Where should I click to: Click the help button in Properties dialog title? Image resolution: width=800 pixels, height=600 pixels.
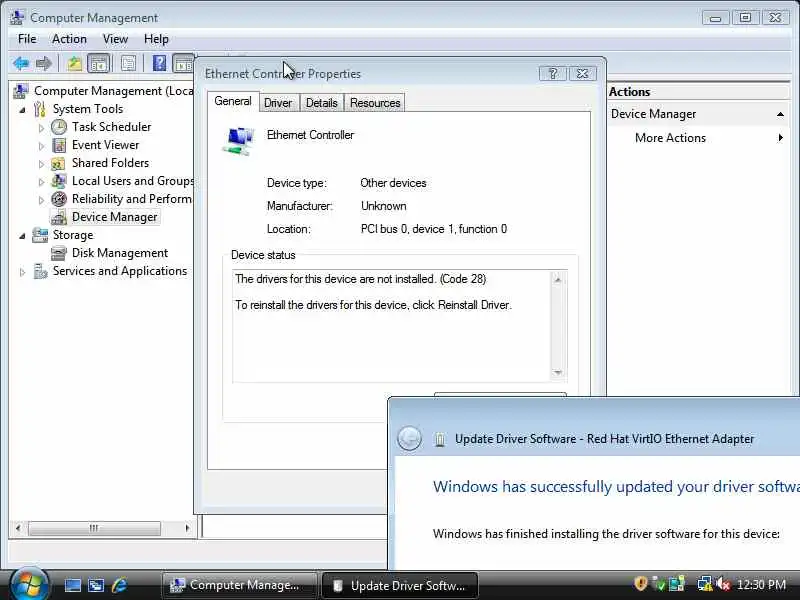553,73
